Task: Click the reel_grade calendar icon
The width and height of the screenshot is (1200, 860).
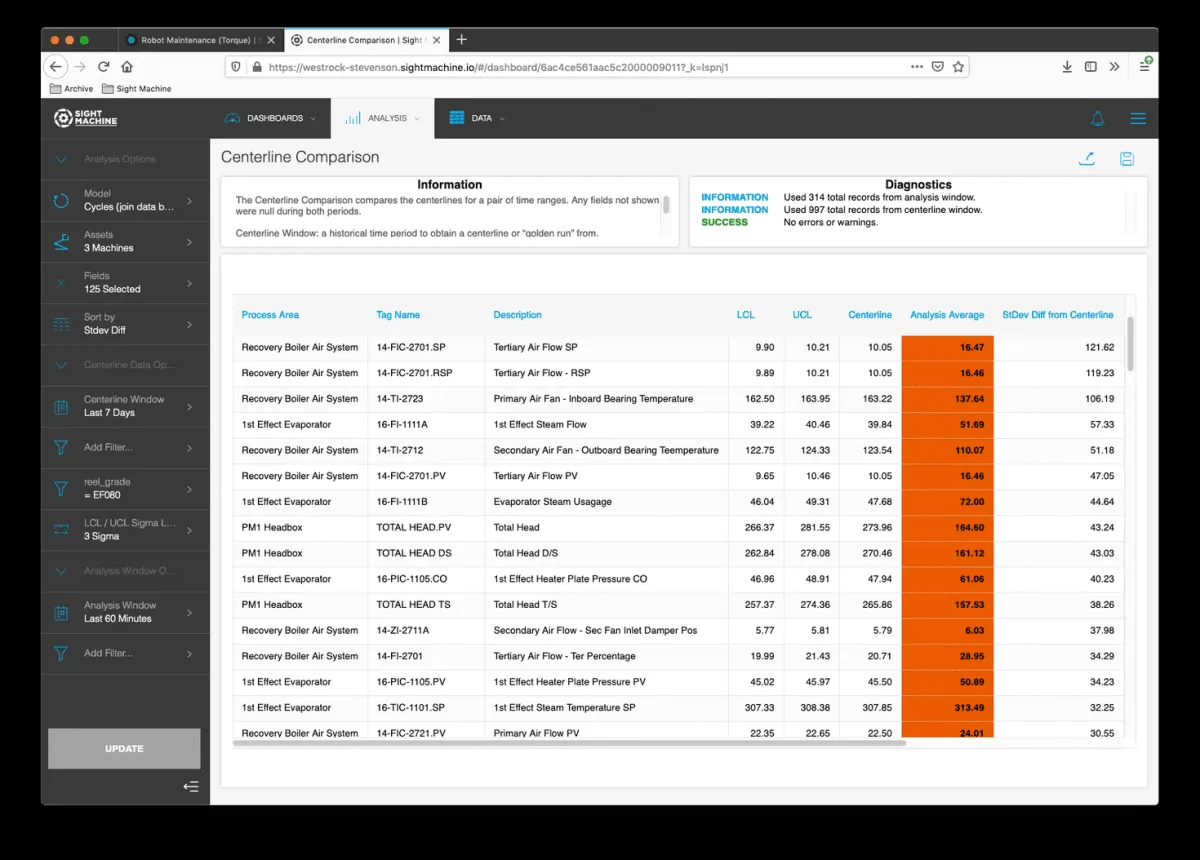Action: click(x=61, y=488)
